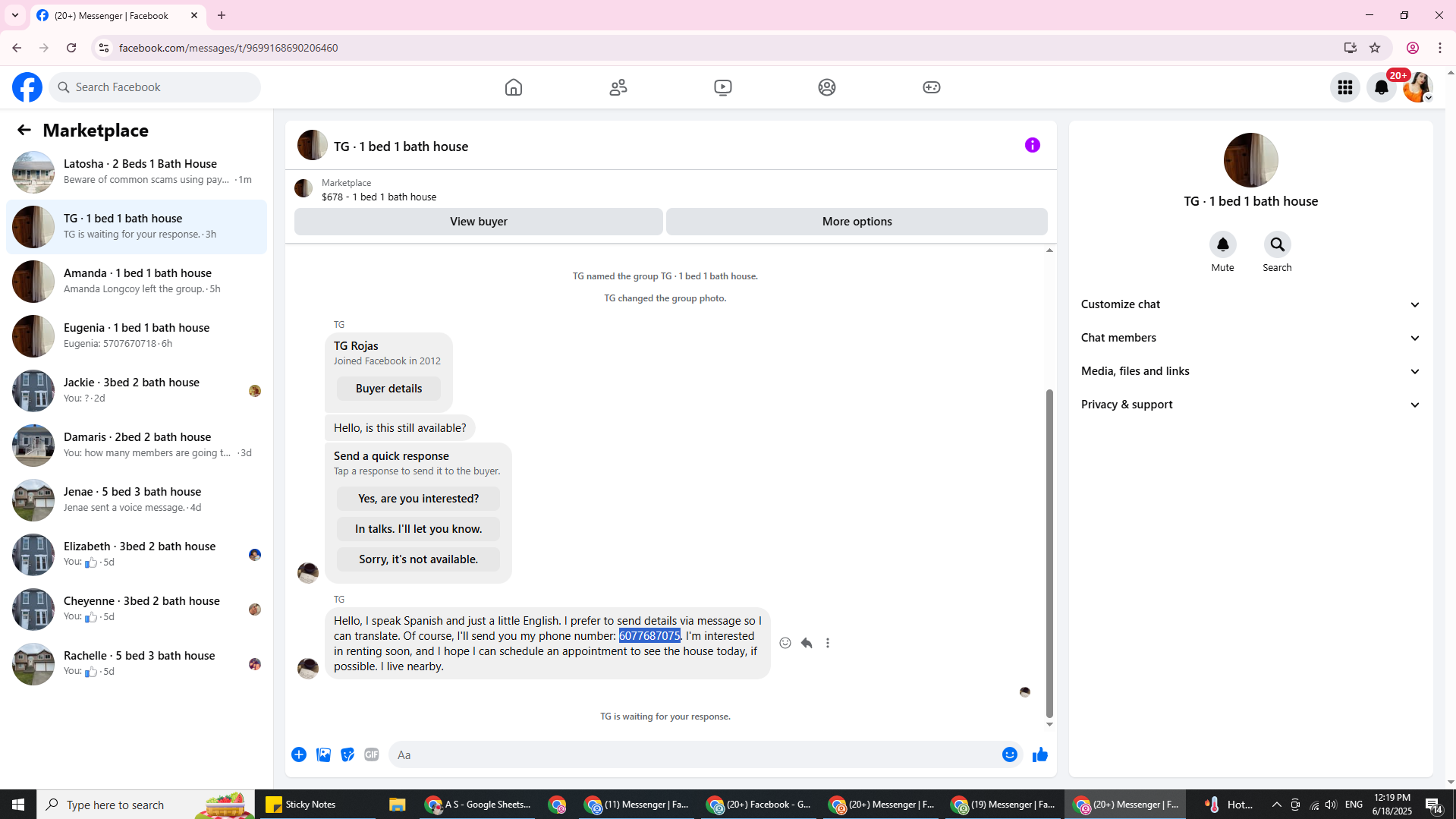Click the Facebook logo
Screen dimensions: 1456x819
point(27,87)
